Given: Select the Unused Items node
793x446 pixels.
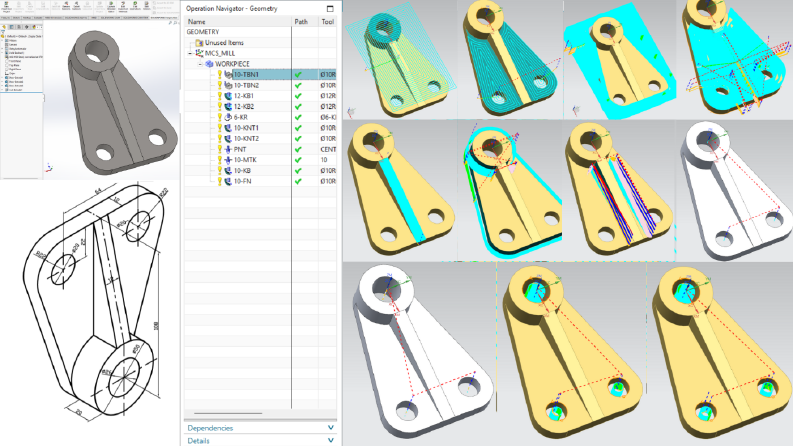Looking at the screenshot, I should click(224, 42).
